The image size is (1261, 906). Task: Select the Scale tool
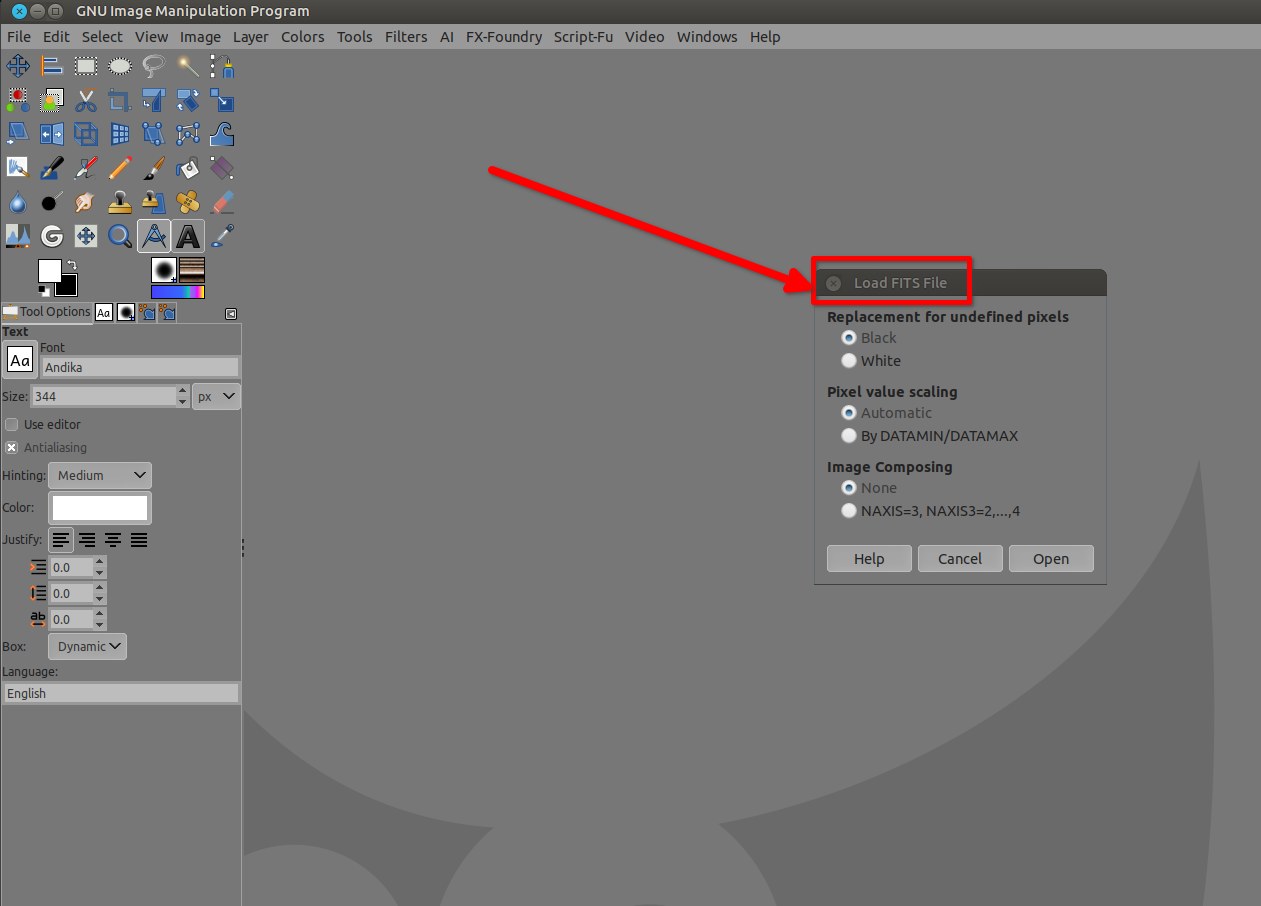pyautogui.click(x=222, y=100)
